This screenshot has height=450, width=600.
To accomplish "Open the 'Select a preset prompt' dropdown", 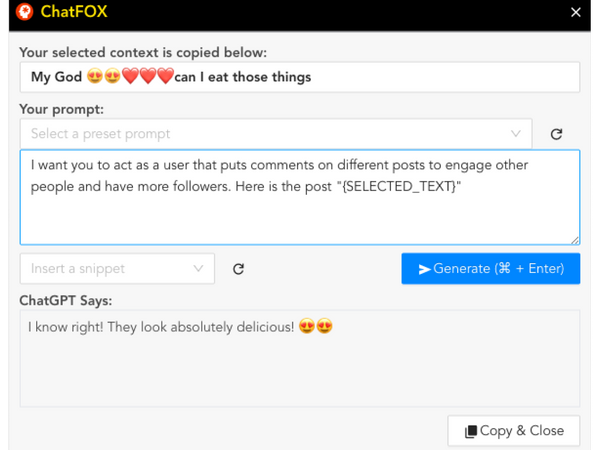I will click(x=260, y=133).
